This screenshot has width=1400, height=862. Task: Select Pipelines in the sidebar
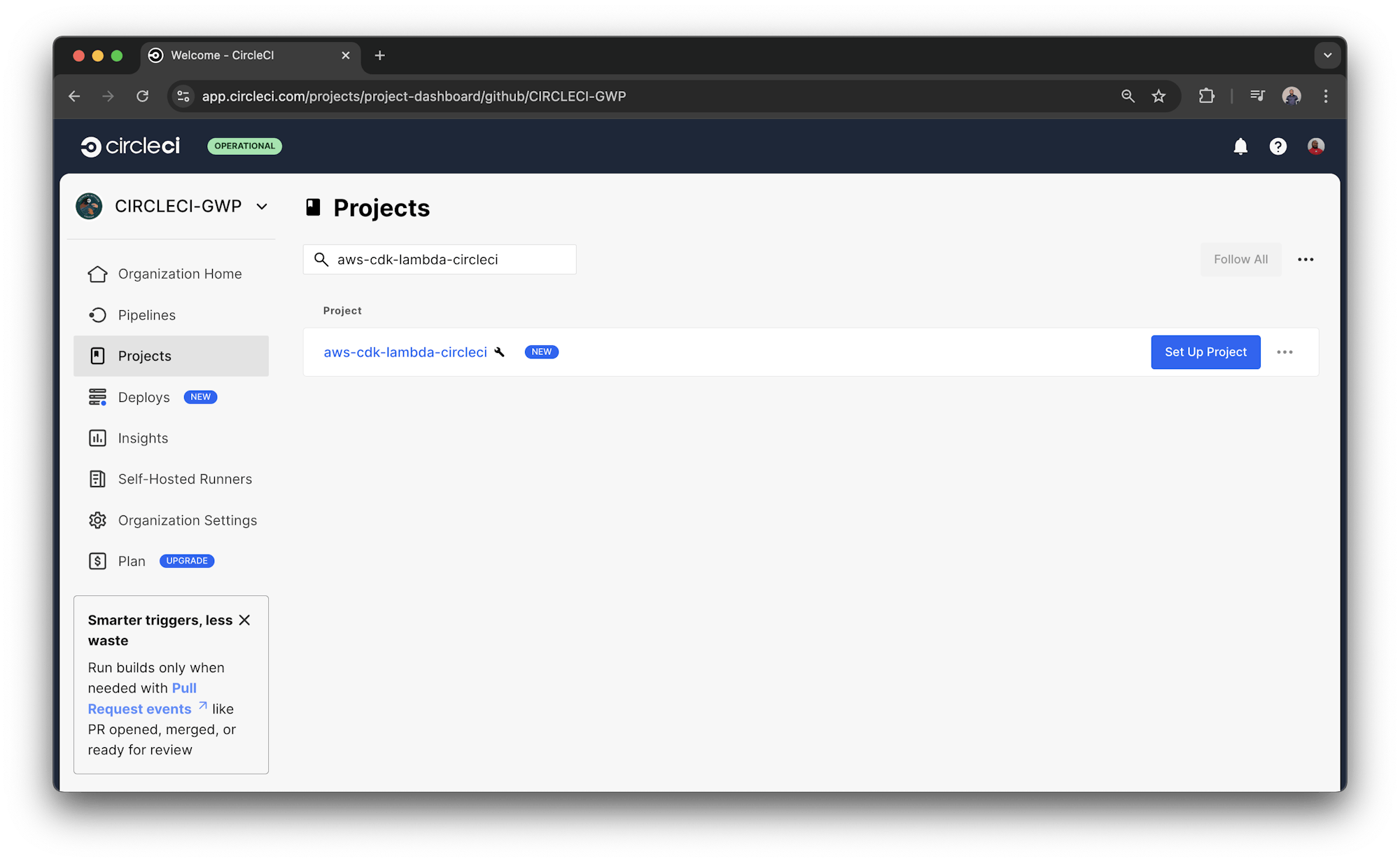(147, 314)
